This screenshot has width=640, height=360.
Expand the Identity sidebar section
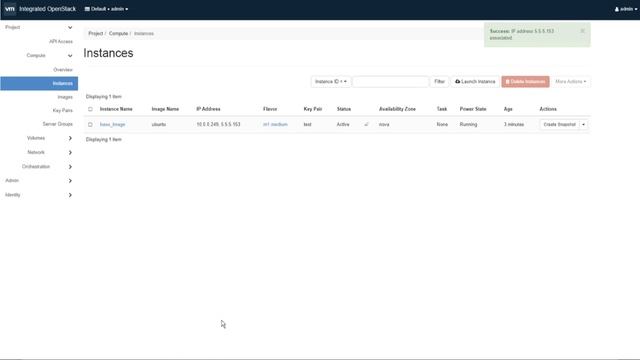point(39,195)
